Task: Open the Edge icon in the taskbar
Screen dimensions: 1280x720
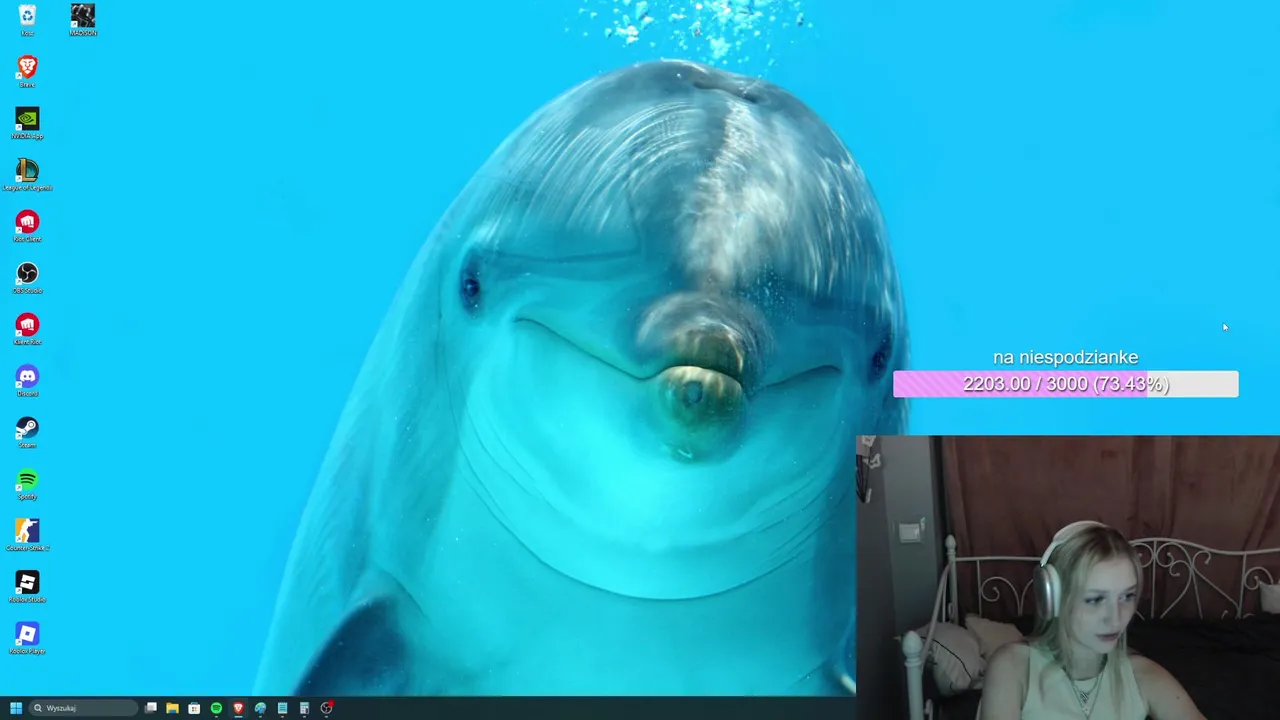Action: 260,708
